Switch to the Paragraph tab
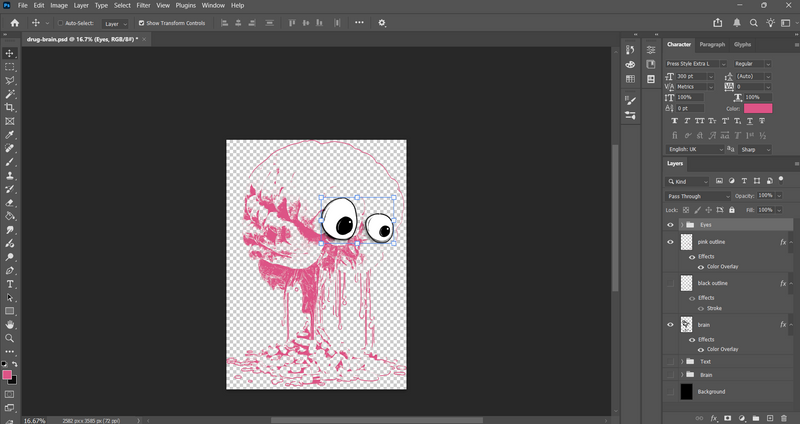Image resolution: width=800 pixels, height=424 pixels. point(712,44)
